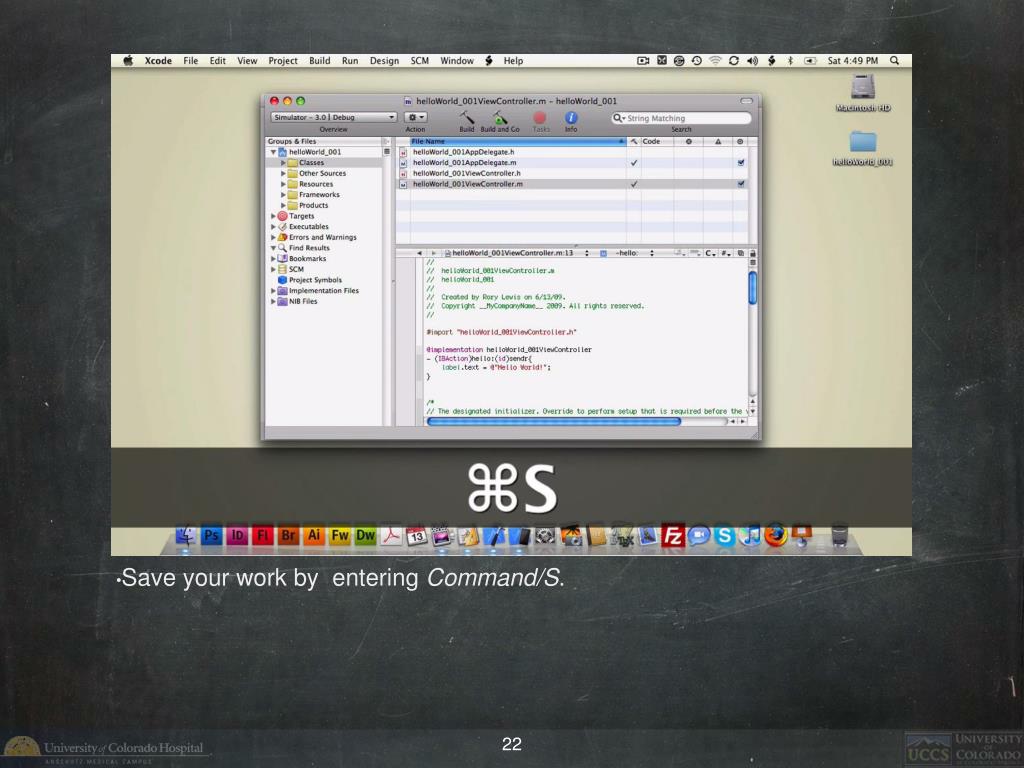The image size is (1024, 768).
Task: Open the Build menu
Action: 319,61
